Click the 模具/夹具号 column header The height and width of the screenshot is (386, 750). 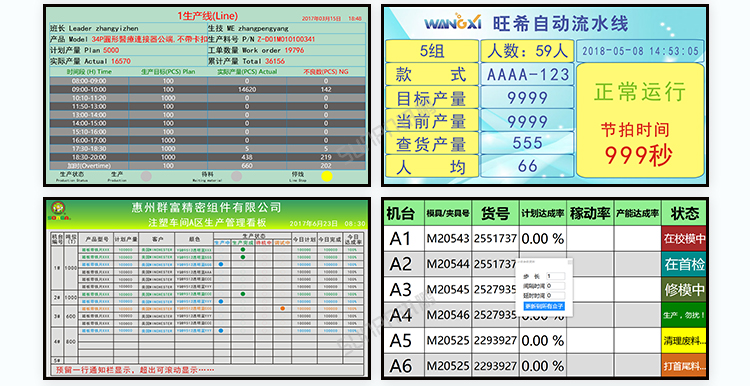[x=448, y=213]
